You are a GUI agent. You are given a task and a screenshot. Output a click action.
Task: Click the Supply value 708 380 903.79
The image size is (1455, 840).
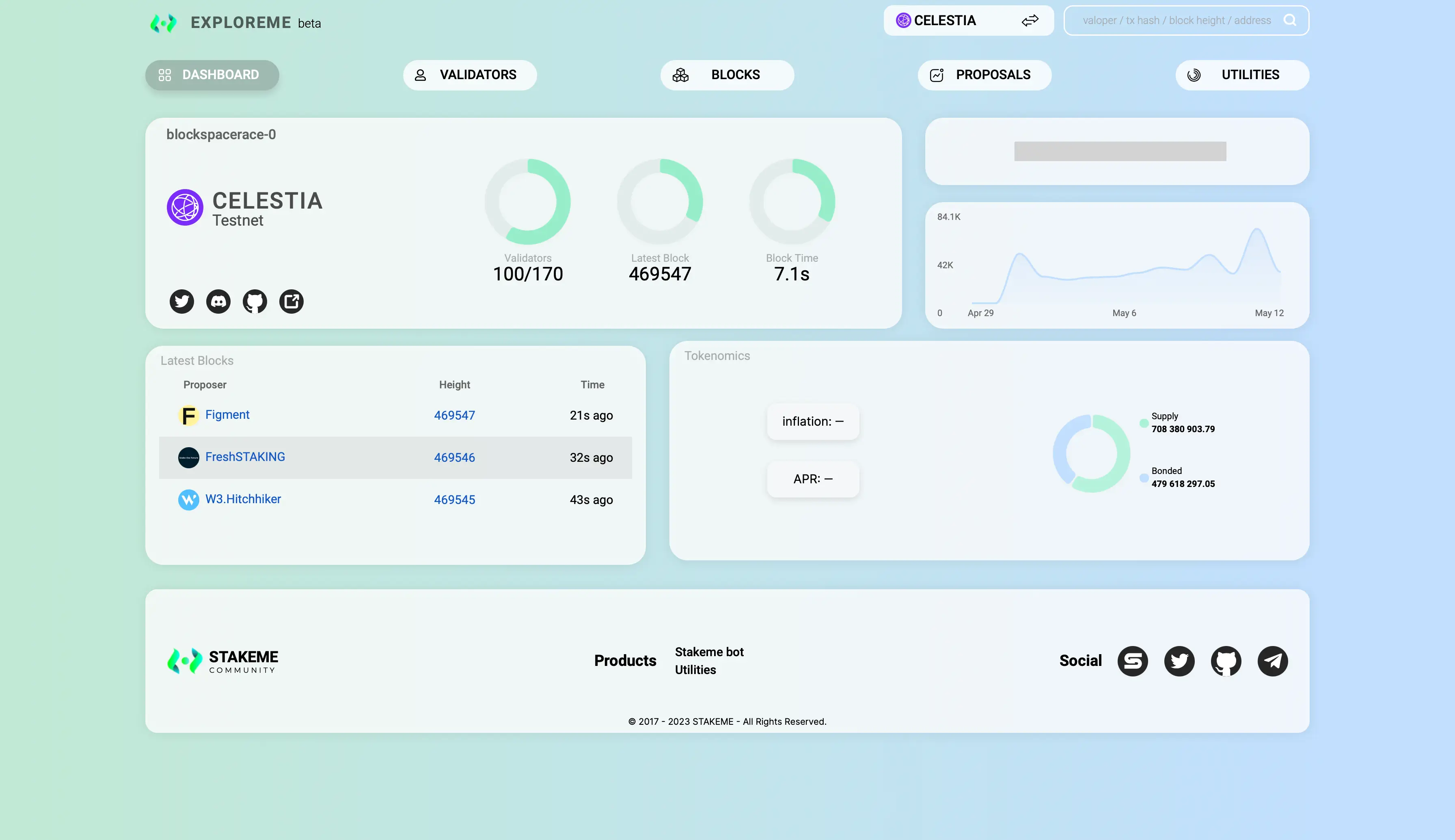coord(1183,429)
